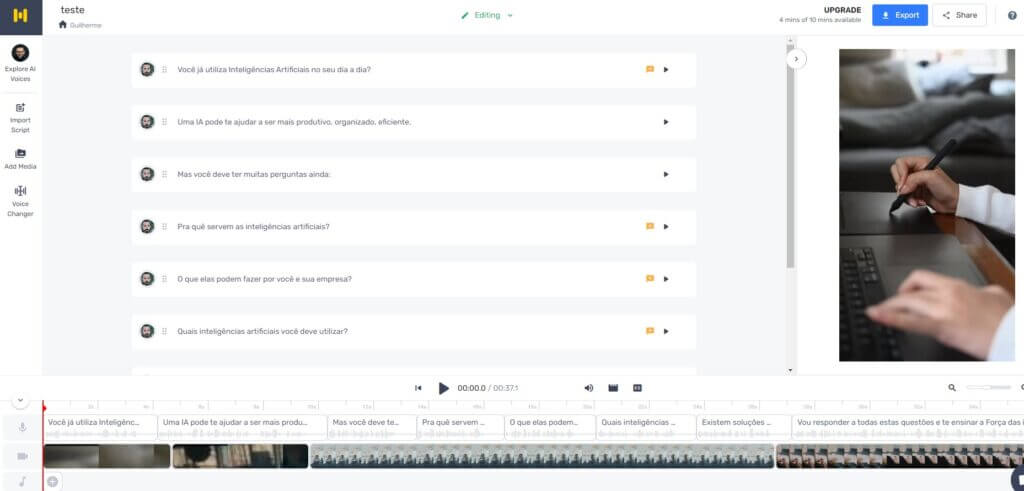
Task: Click the help question mark icon
Action: (1011, 15)
